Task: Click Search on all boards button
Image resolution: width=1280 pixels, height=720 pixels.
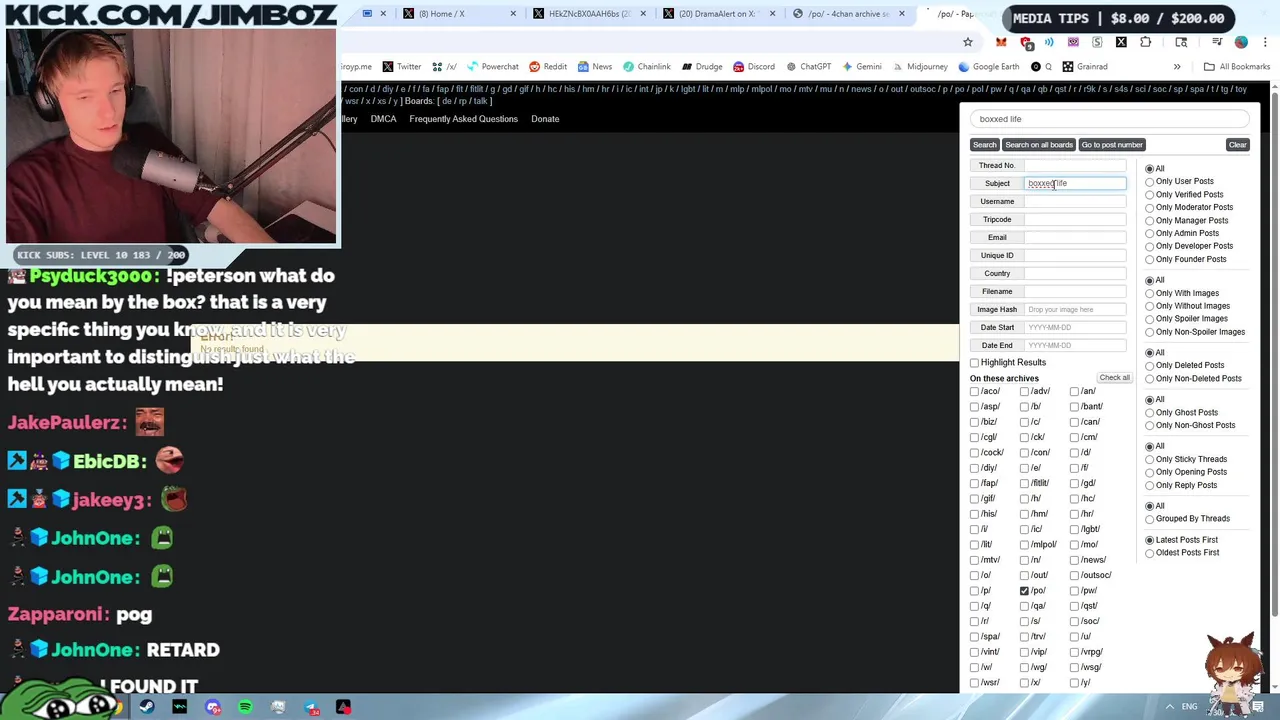Action: pyautogui.click(x=1038, y=145)
